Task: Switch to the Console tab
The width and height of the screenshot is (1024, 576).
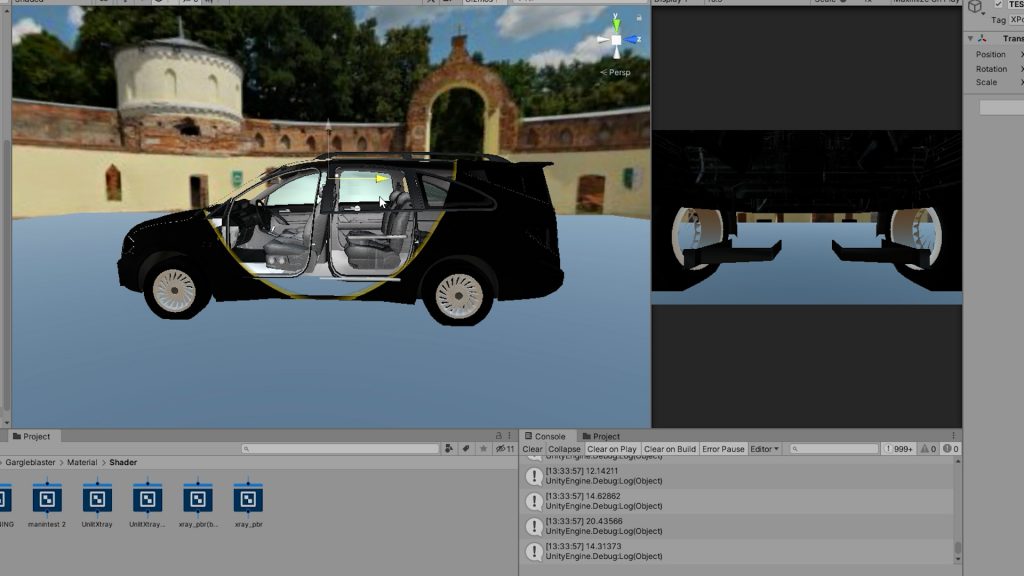Action: [545, 436]
